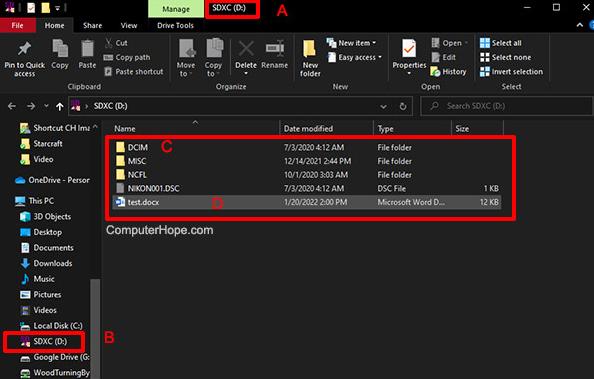Open the Drive Tools tab

(x=175, y=25)
